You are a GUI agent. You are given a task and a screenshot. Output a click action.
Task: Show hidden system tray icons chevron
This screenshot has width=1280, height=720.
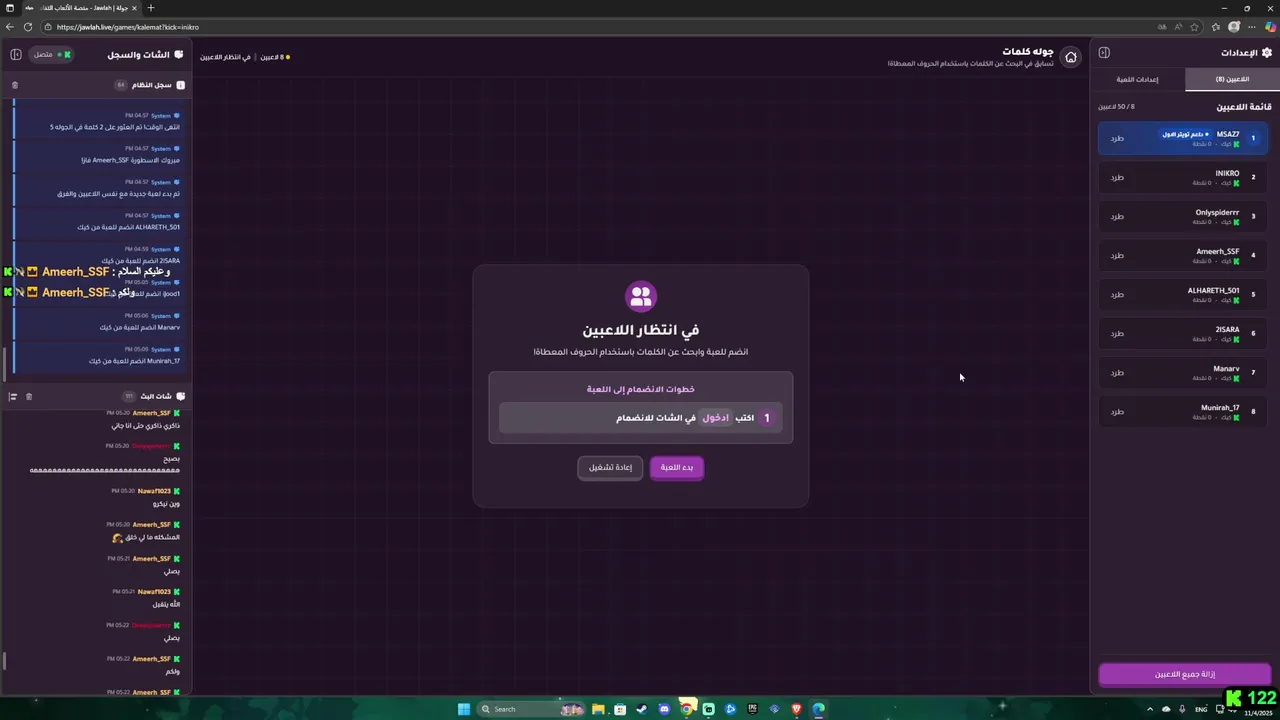(x=1150, y=709)
